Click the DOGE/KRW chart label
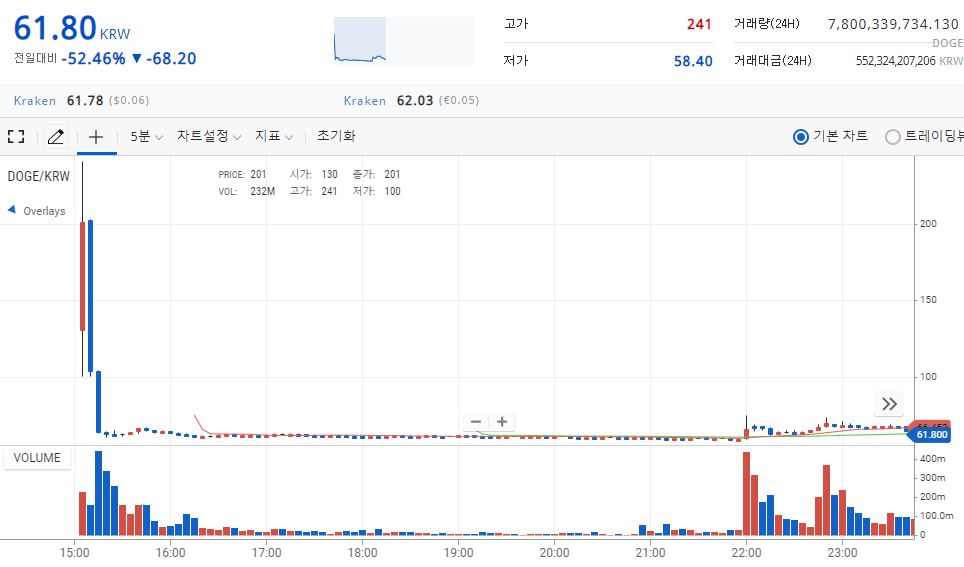This screenshot has height=567, width=964. point(39,176)
